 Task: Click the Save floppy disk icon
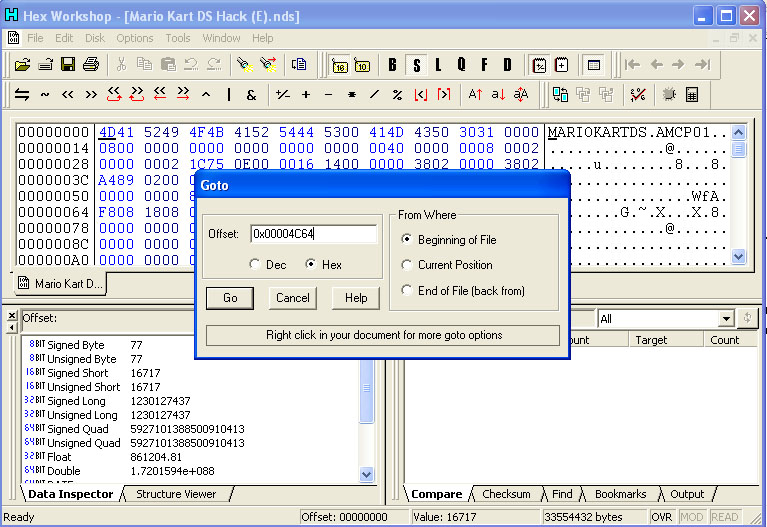click(x=68, y=65)
